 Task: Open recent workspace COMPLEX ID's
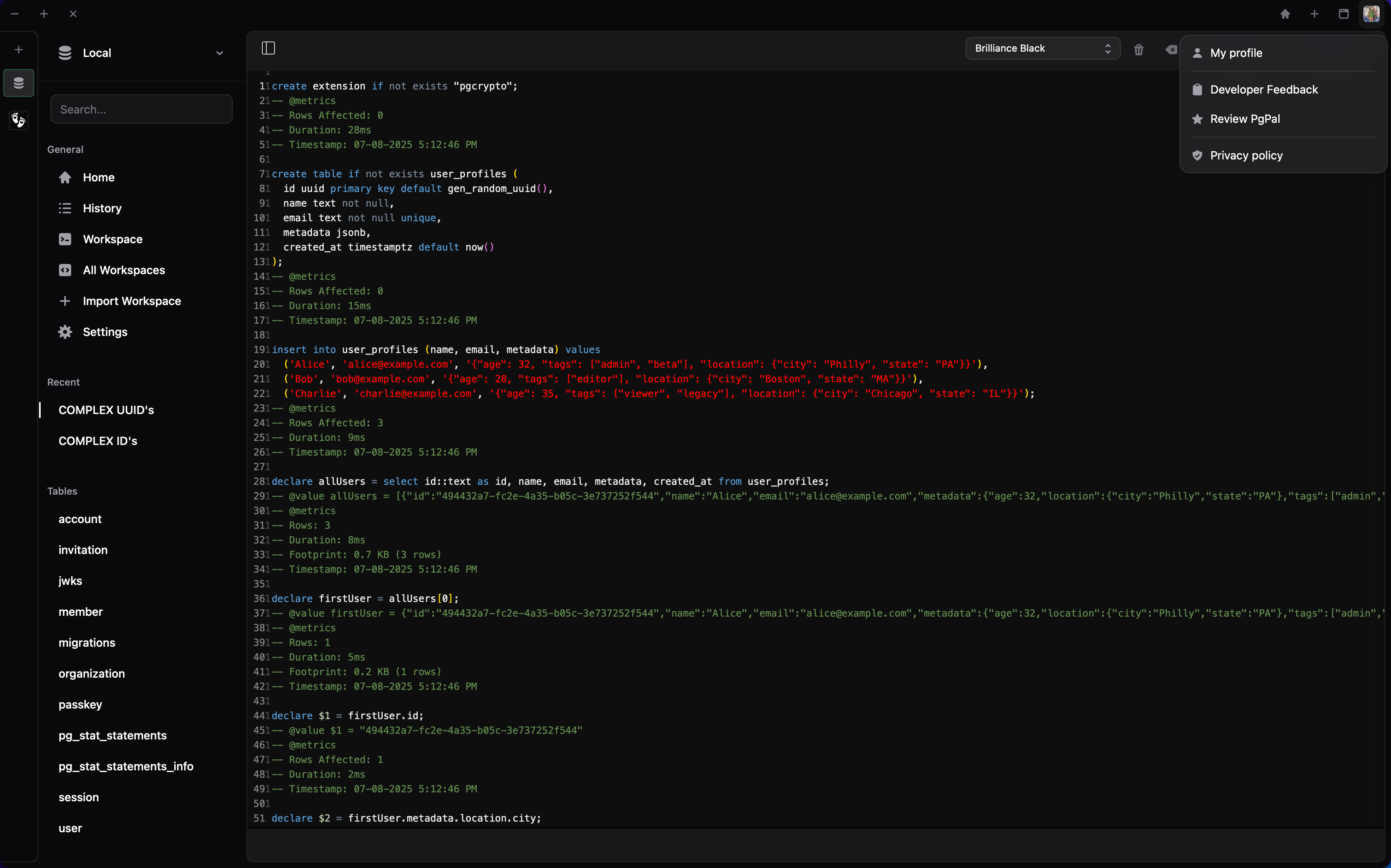141,441
